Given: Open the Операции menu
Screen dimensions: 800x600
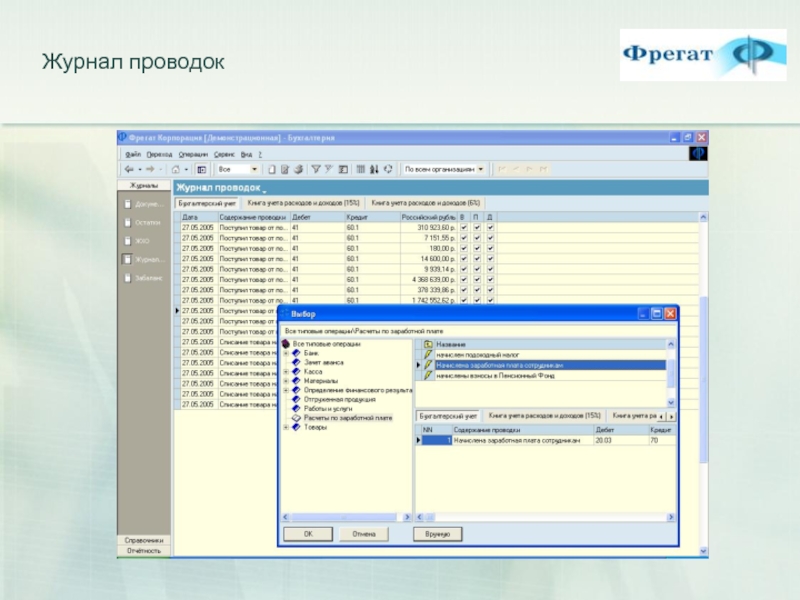Looking at the screenshot, I should 193,154.
